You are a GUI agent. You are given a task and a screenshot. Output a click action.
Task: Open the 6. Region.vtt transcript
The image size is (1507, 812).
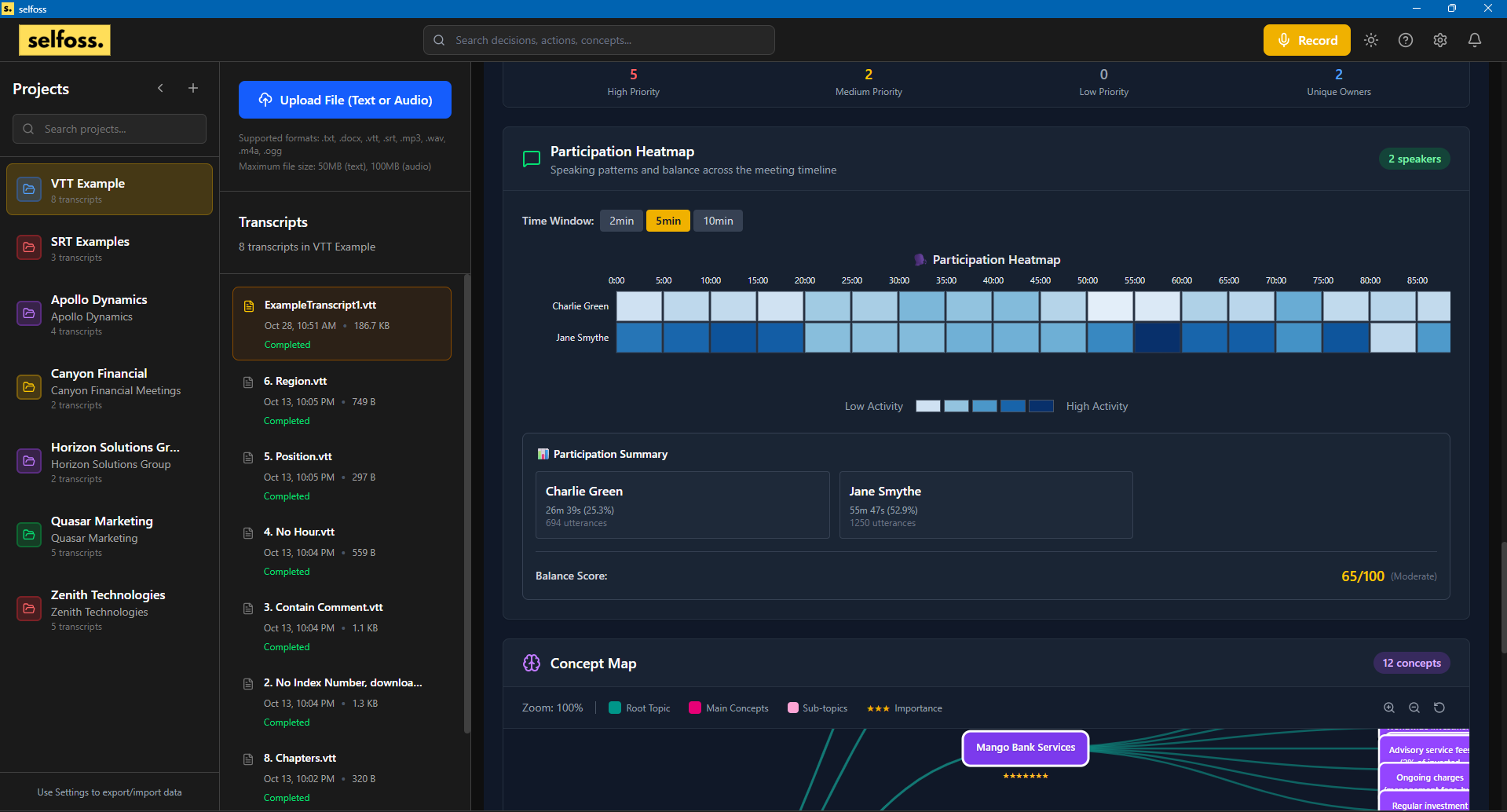coord(342,400)
